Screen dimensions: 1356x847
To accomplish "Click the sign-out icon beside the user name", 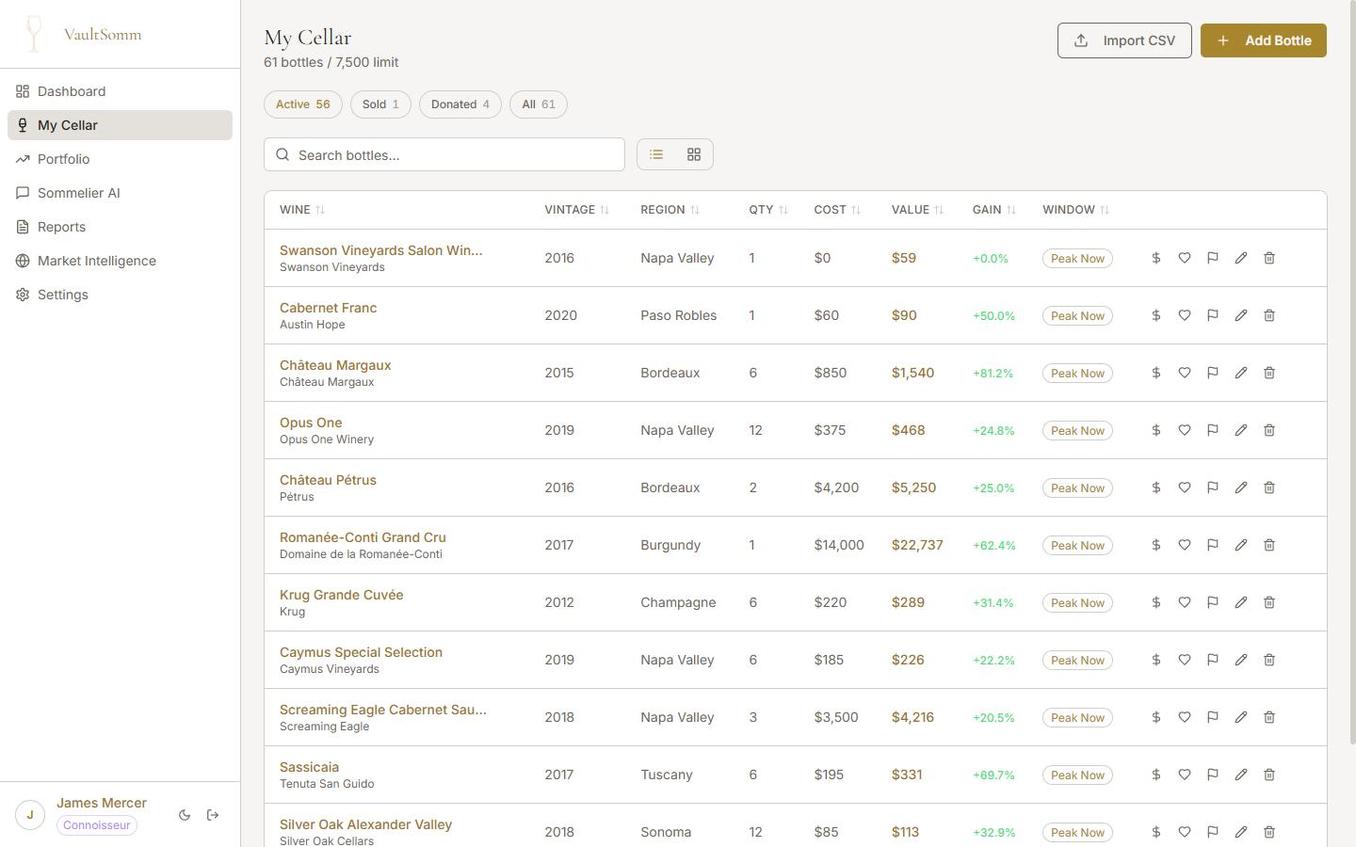I will click(213, 816).
